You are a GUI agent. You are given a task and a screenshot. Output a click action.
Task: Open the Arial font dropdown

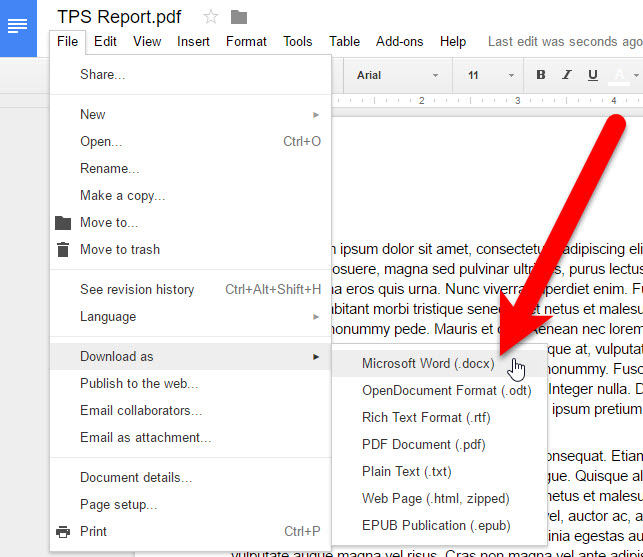pyautogui.click(x=397, y=75)
